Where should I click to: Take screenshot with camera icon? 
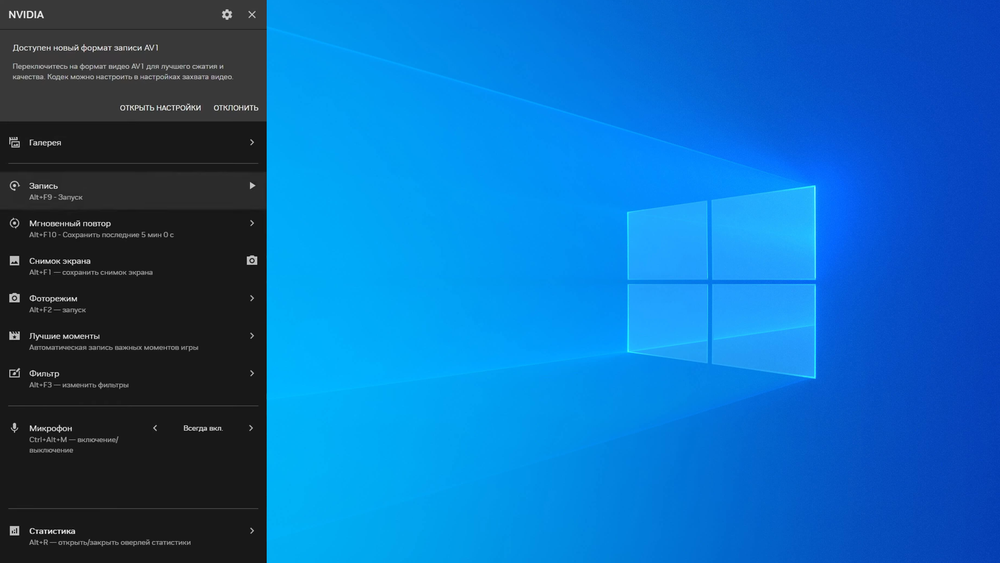click(x=252, y=261)
